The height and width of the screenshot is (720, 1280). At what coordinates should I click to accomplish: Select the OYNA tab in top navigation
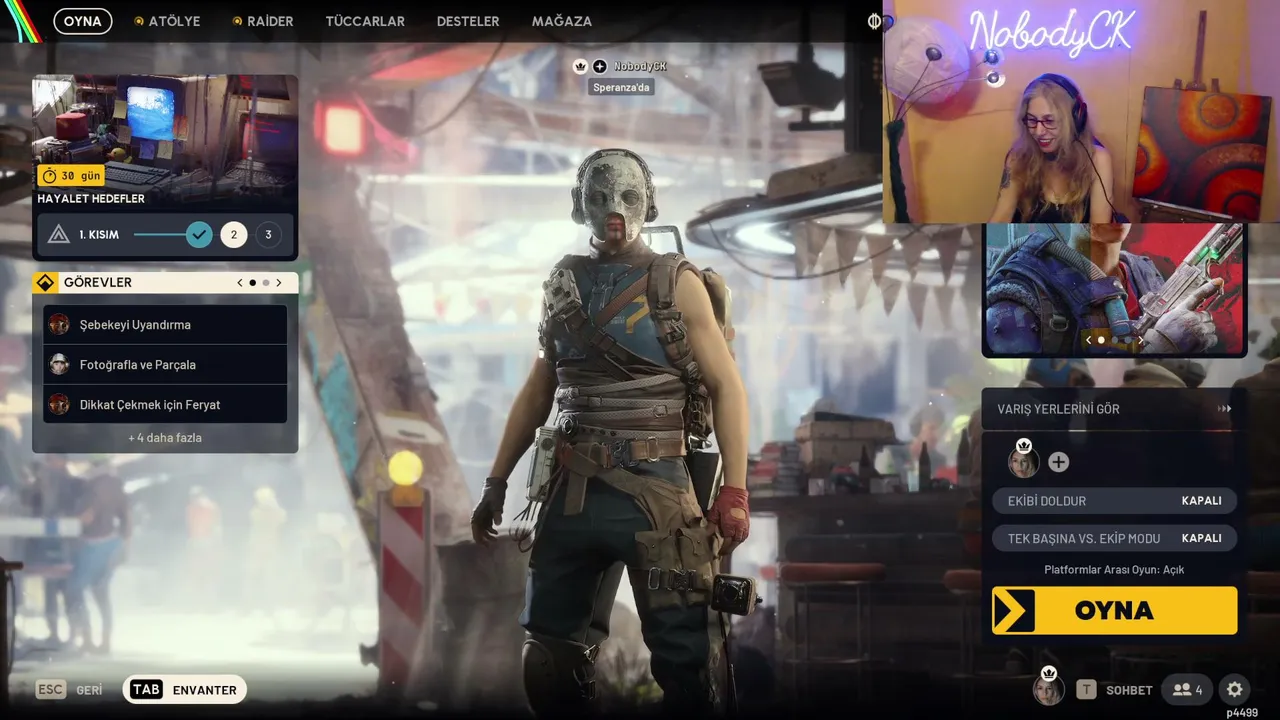point(83,21)
